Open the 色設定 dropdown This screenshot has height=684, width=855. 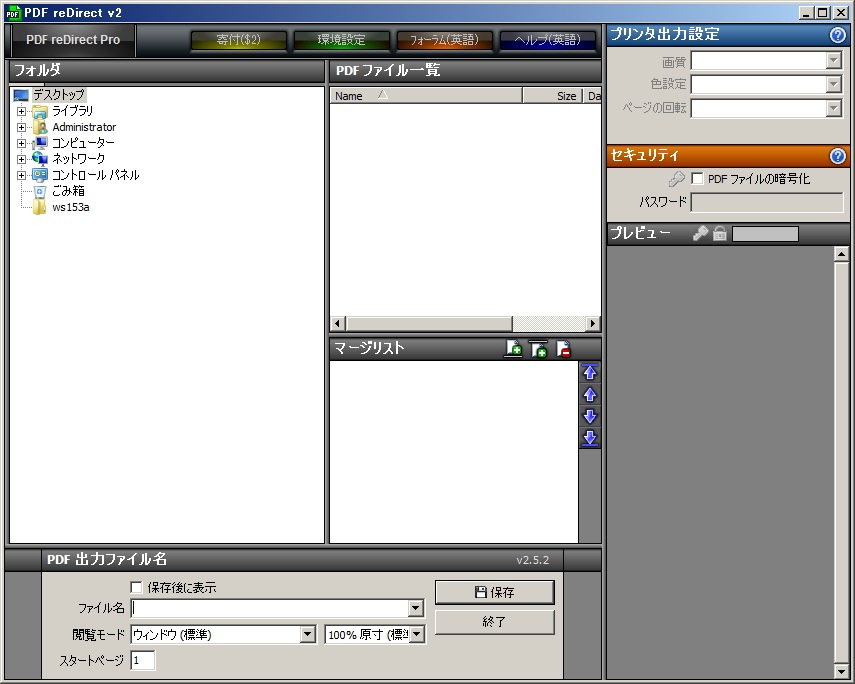(833, 84)
